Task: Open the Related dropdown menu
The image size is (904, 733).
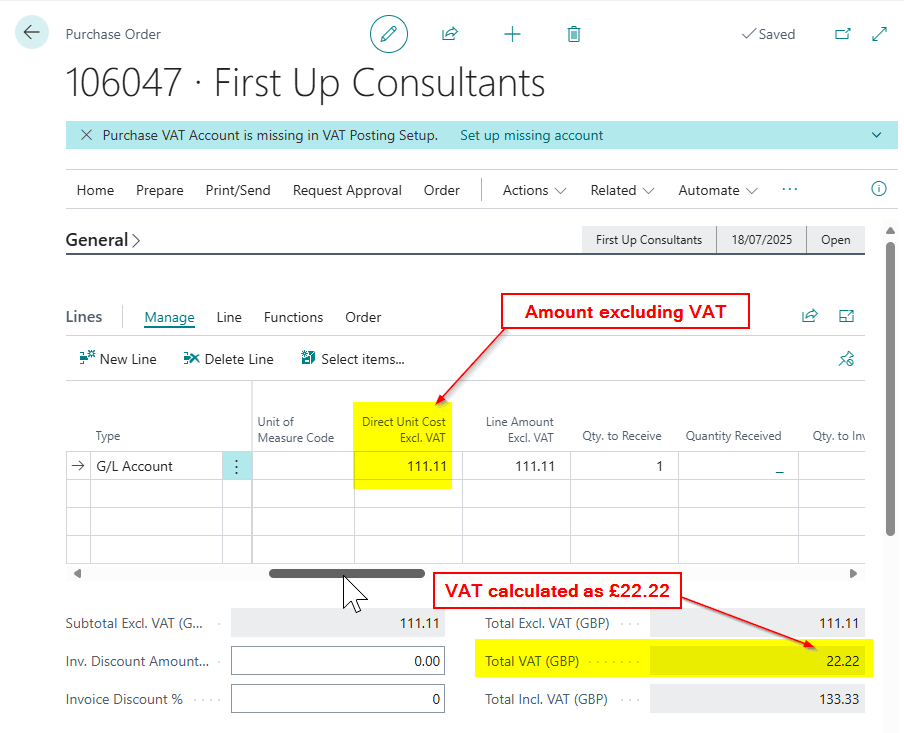Action: [622, 190]
